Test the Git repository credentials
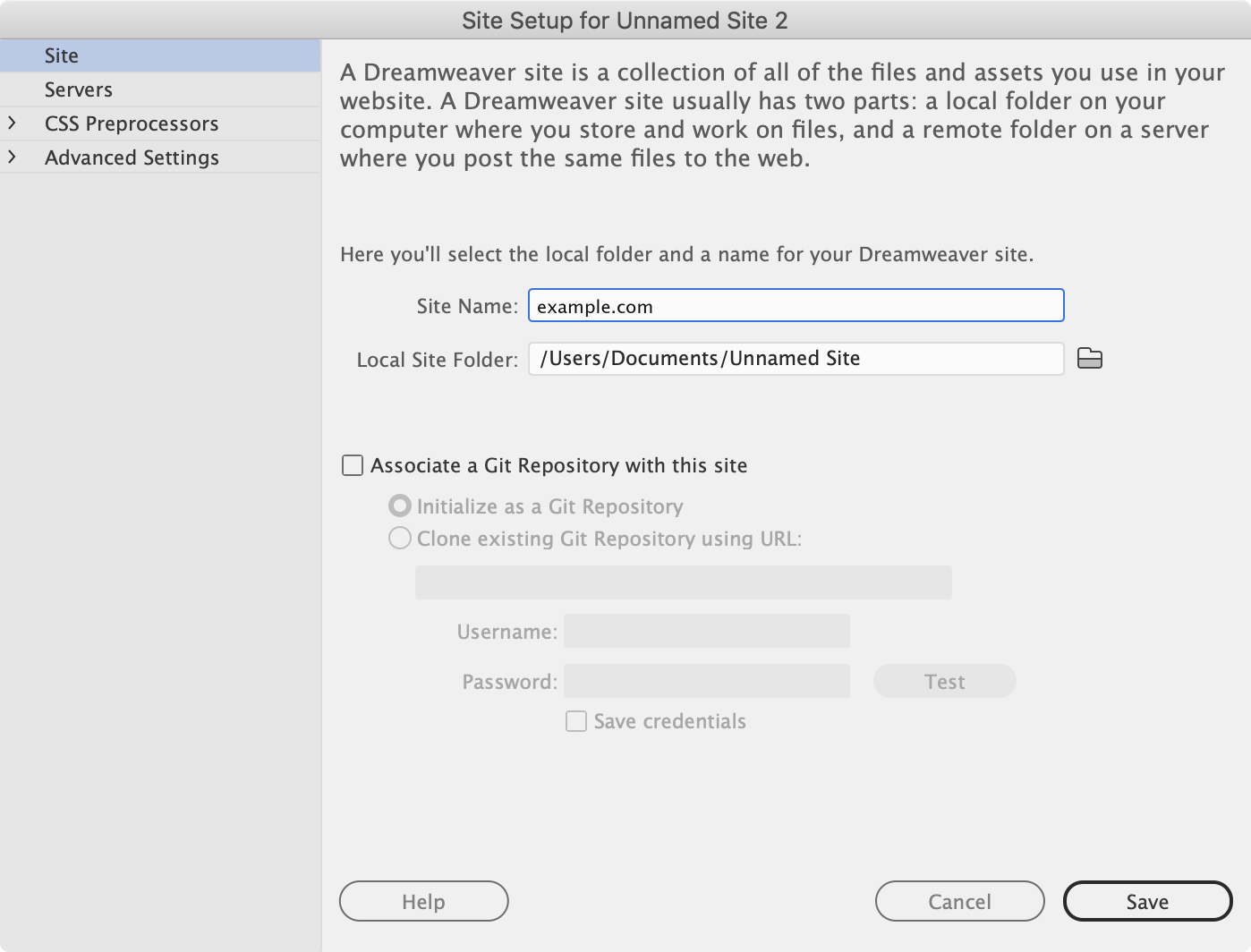The height and width of the screenshot is (952, 1251). [x=944, y=681]
